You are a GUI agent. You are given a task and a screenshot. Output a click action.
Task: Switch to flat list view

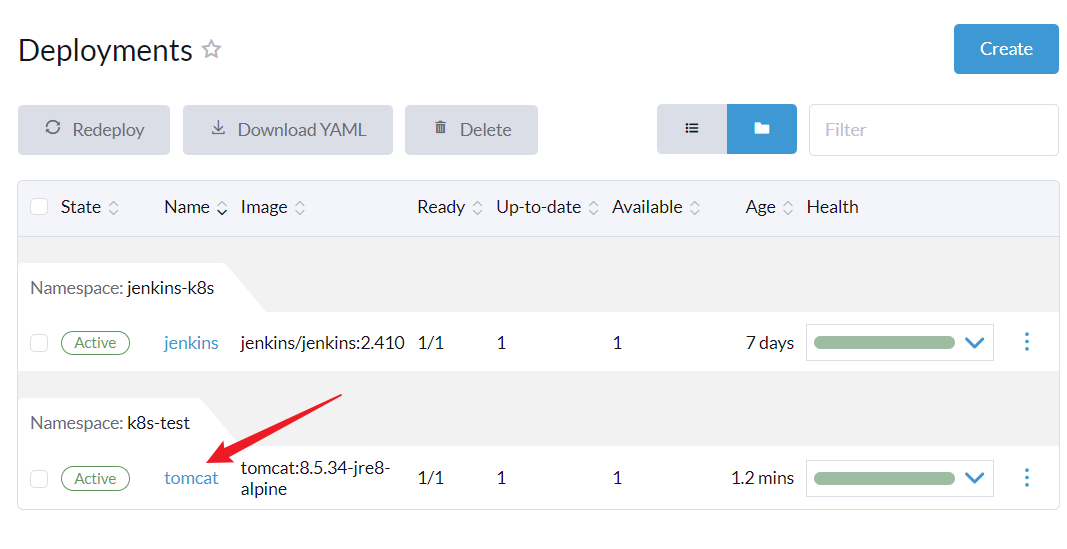point(691,129)
